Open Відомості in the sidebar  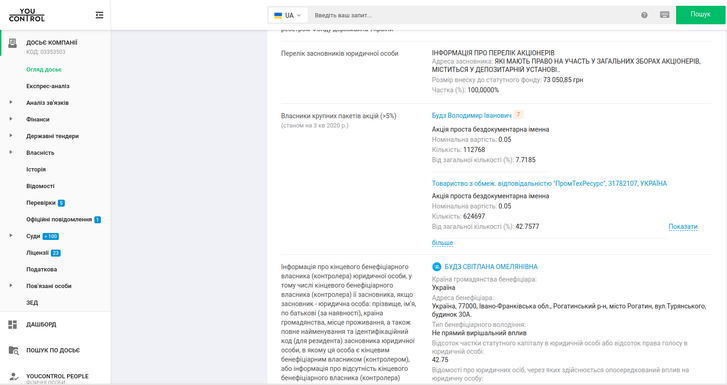pos(40,186)
